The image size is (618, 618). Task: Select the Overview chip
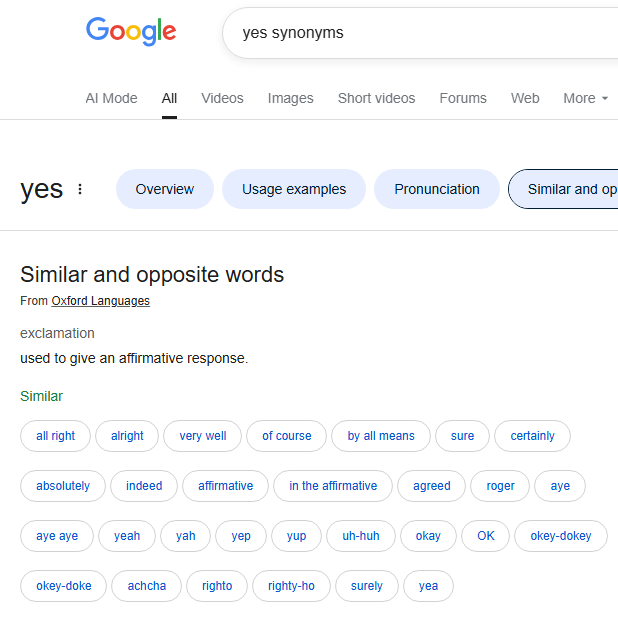(x=165, y=189)
